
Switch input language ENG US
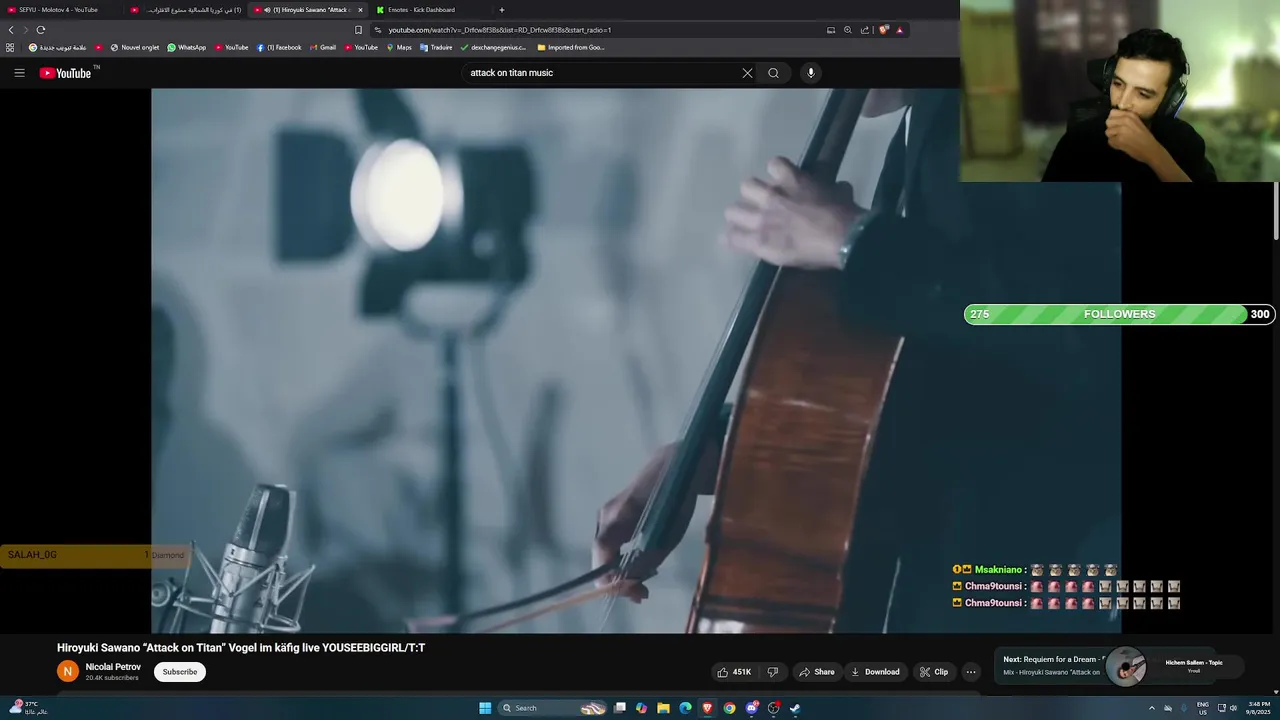coord(1203,708)
